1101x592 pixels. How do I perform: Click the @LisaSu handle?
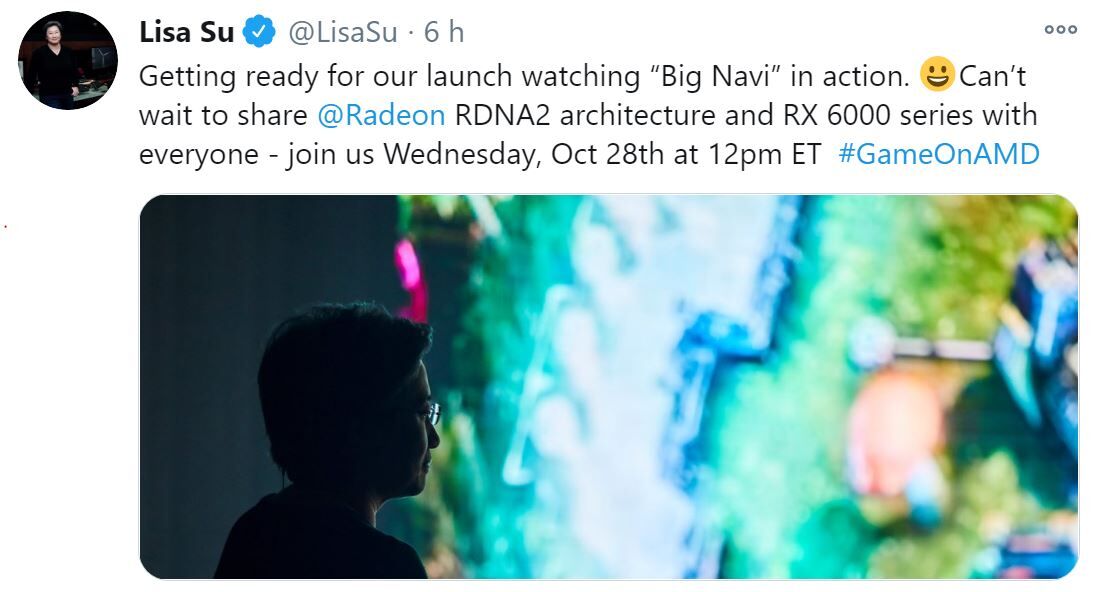pyautogui.click(x=343, y=32)
